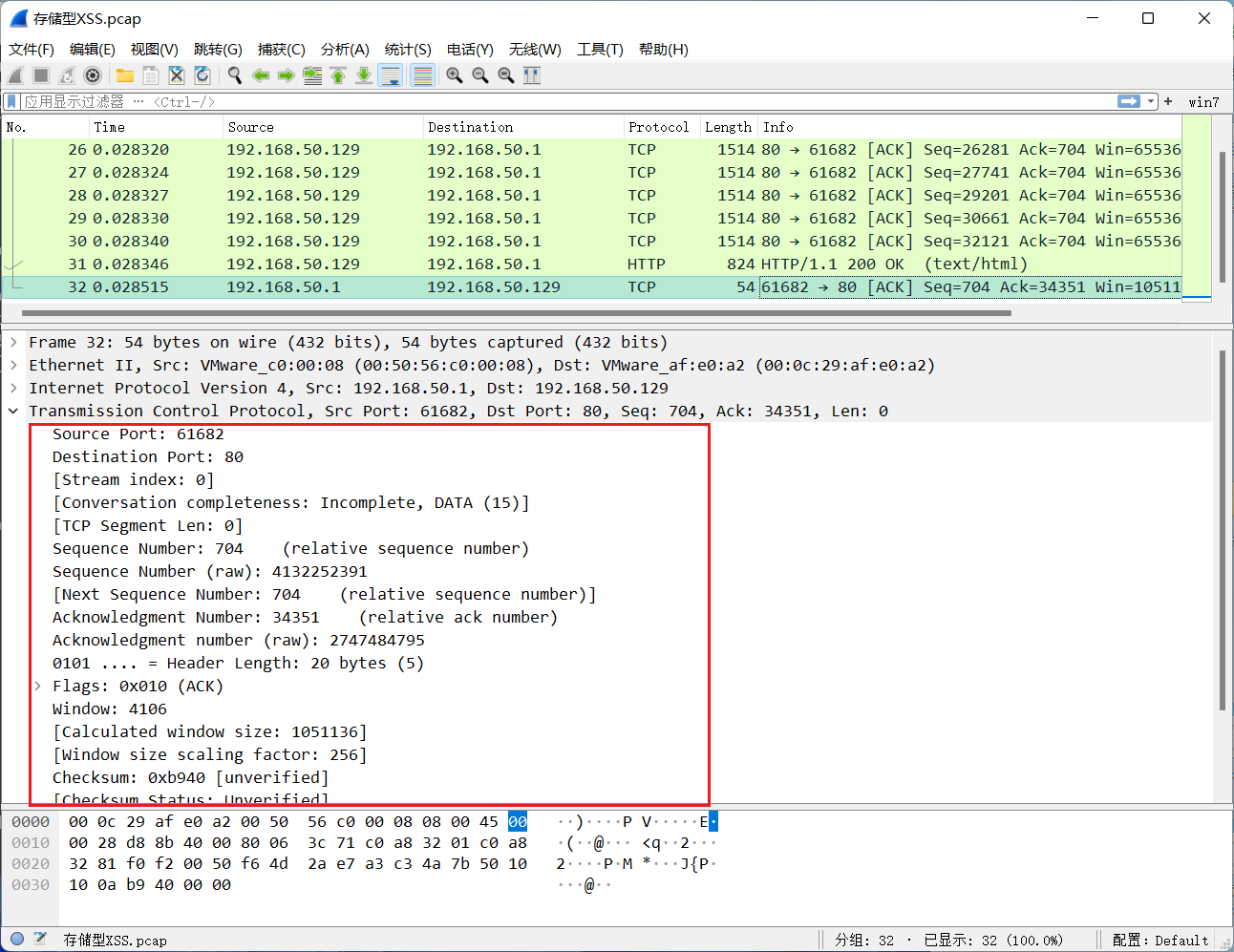Sort by the Protocol column header

661,127
